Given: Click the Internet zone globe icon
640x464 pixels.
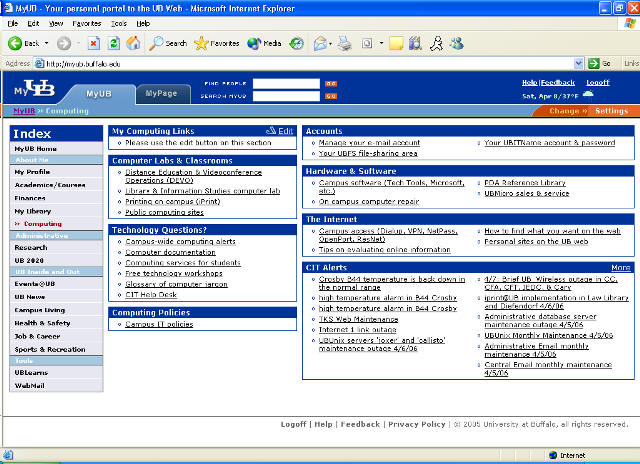Looking at the screenshot, I should [x=553, y=455].
